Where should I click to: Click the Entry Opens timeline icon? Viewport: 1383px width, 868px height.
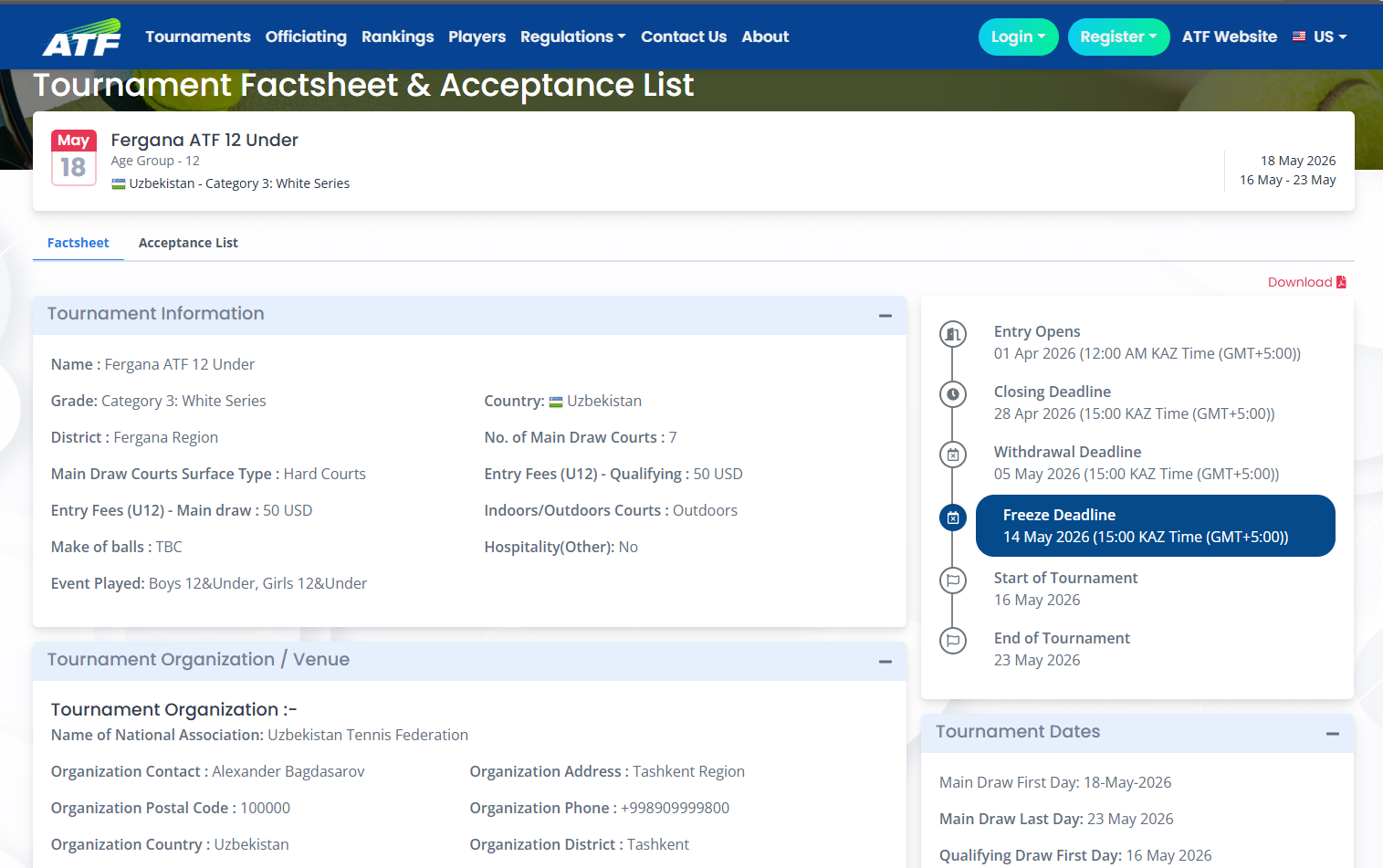pyautogui.click(x=953, y=334)
